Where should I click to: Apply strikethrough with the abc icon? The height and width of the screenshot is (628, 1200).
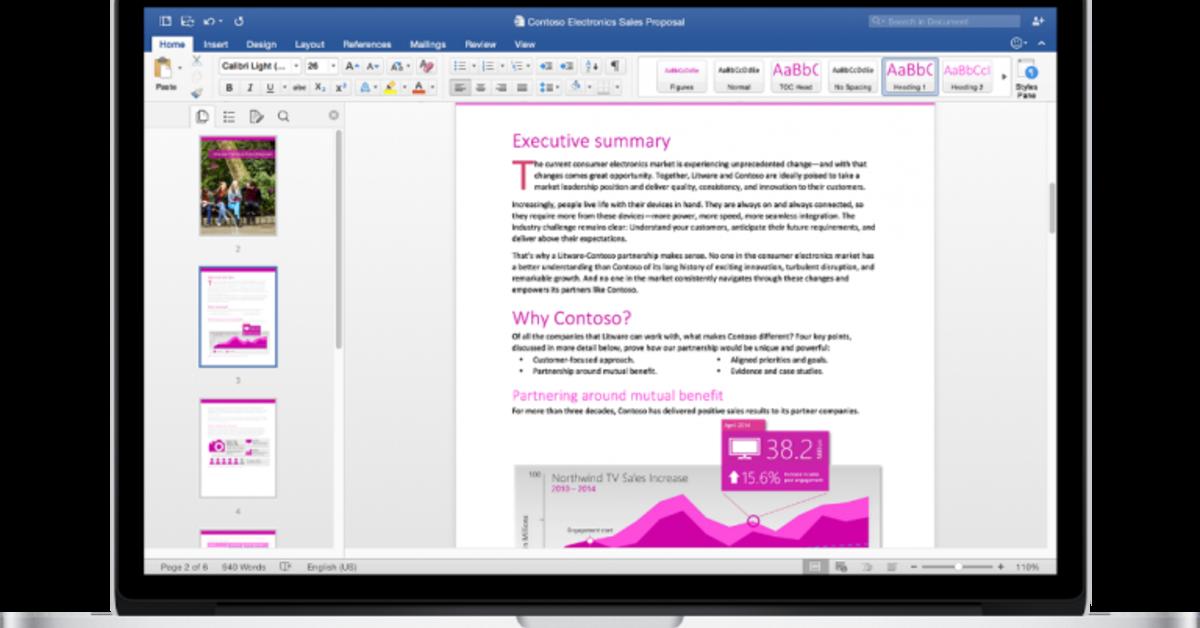coord(300,88)
